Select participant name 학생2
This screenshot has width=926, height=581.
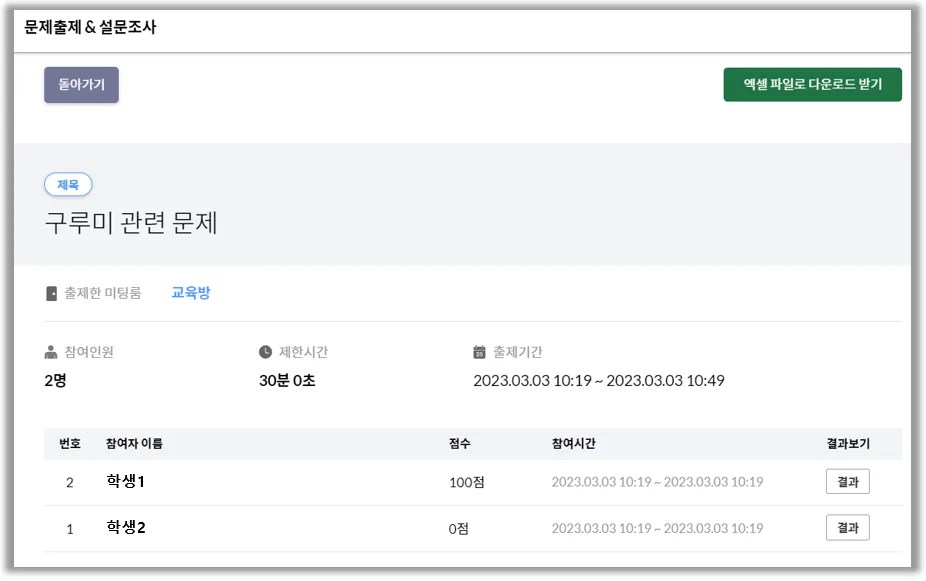pos(126,528)
